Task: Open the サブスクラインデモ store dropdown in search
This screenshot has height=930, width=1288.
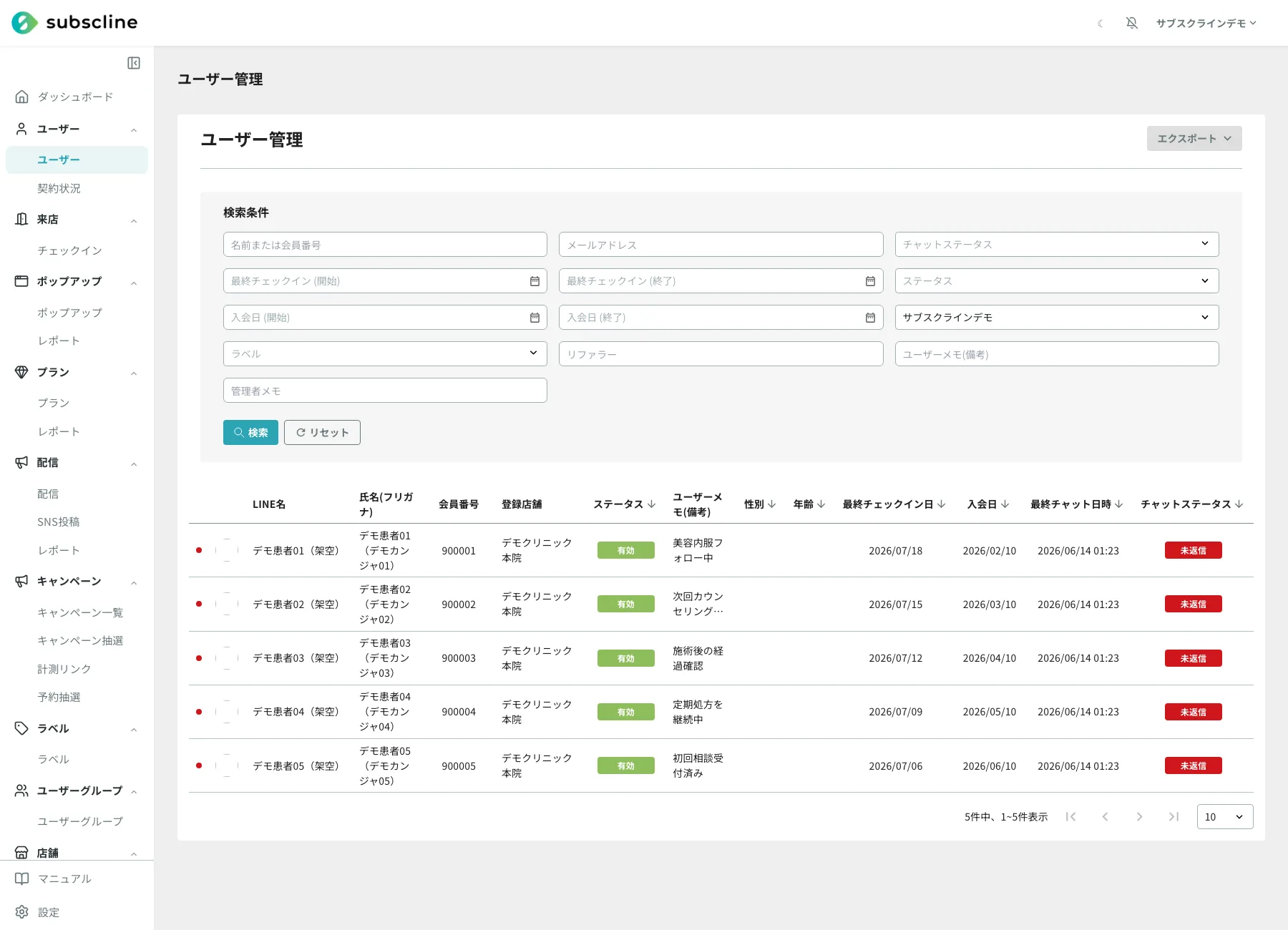Action: [1057, 318]
